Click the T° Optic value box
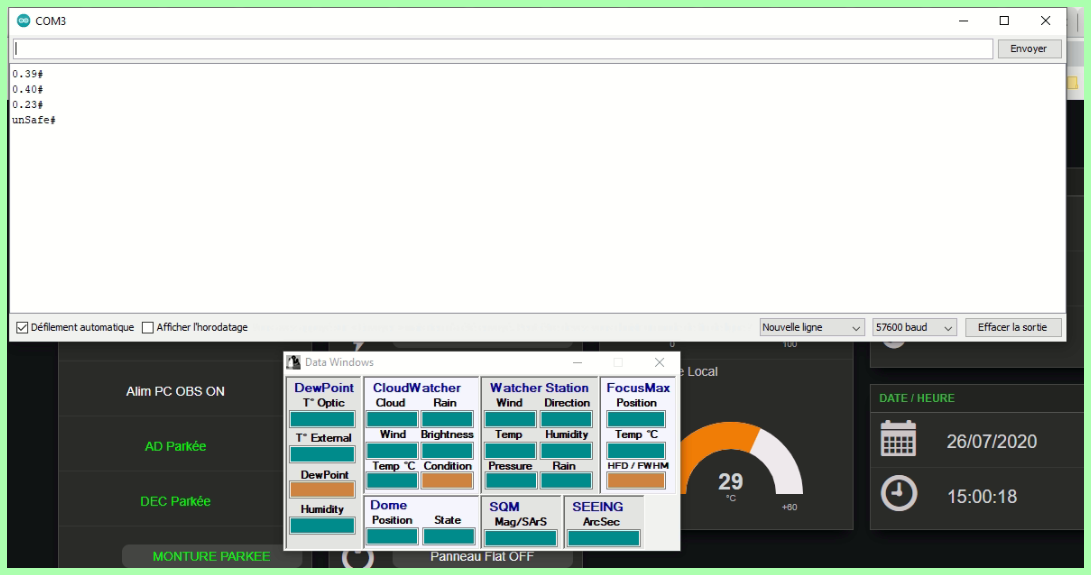 click(x=322, y=419)
